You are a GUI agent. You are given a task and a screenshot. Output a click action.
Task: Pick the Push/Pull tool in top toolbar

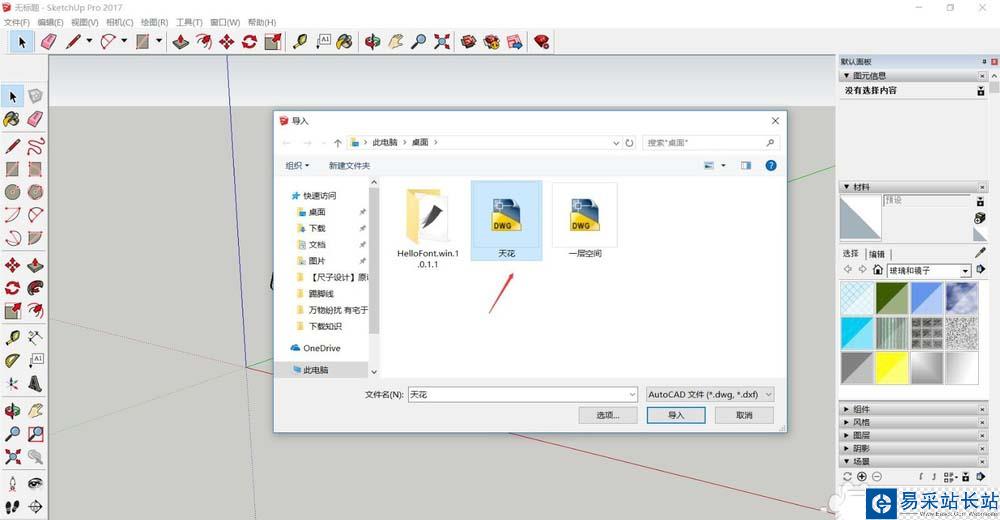pyautogui.click(x=181, y=42)
